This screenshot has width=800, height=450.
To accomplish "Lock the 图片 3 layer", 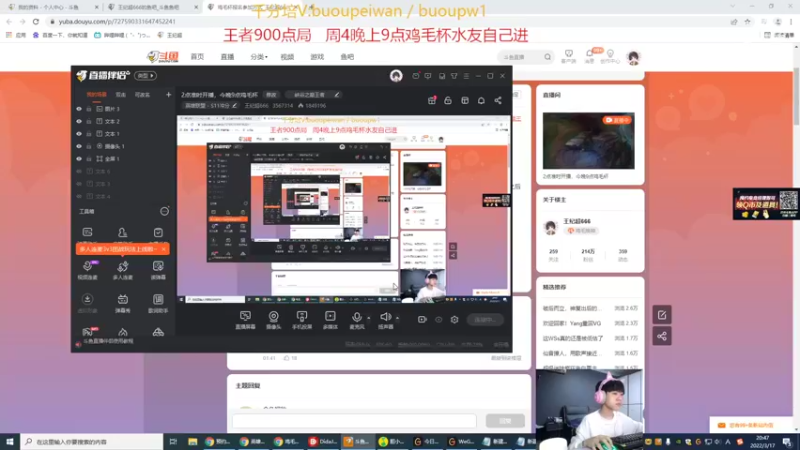I will [89, 109].
